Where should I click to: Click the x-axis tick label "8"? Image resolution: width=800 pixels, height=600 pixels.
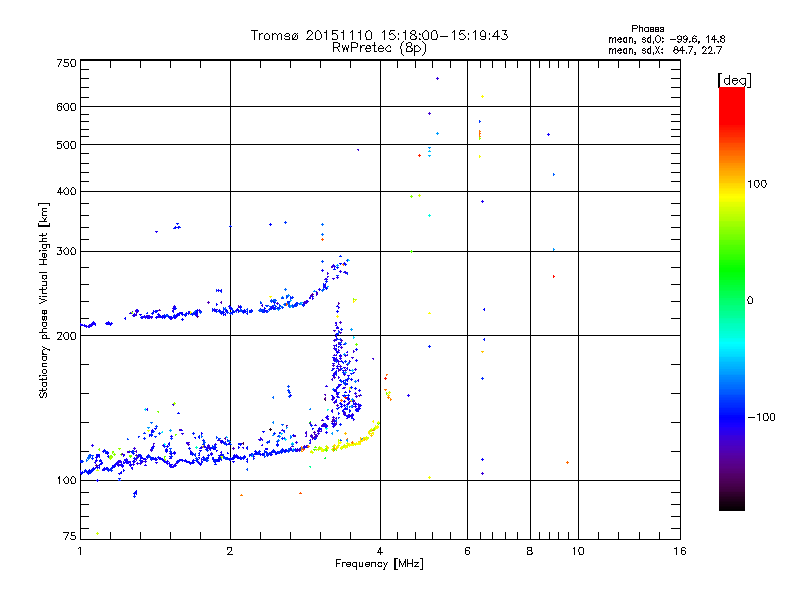click(x=530, y=551)
